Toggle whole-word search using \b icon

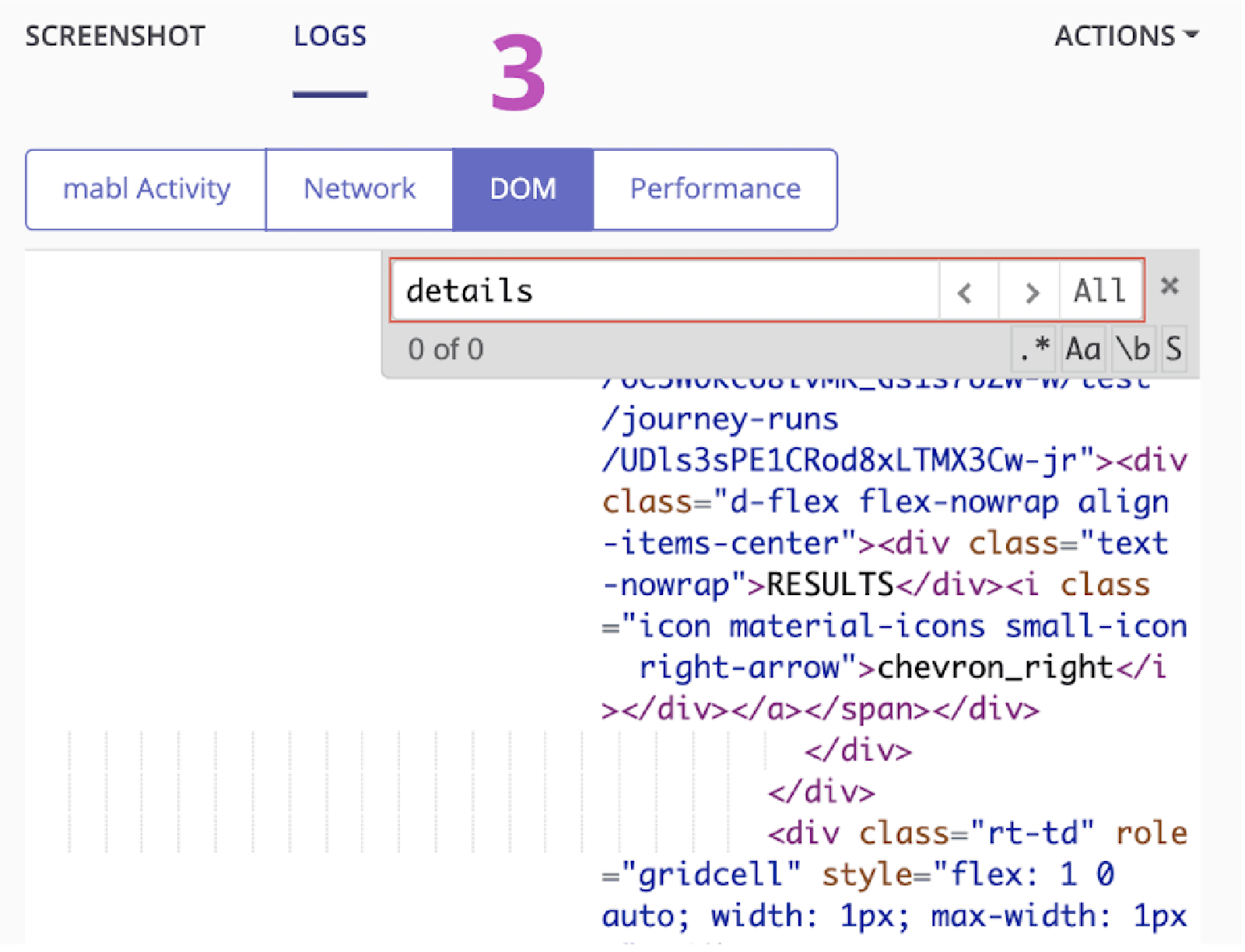1134,349
